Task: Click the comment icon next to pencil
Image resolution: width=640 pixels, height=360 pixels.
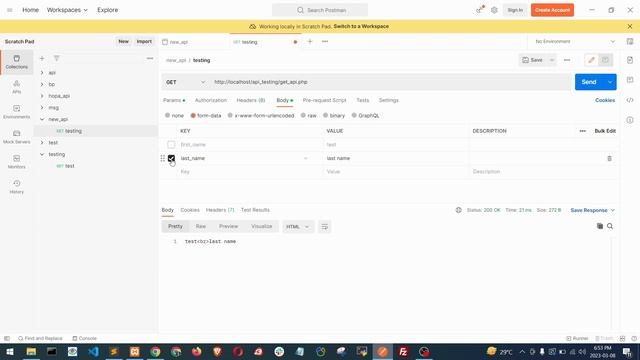Action: [x=605, y=60]
